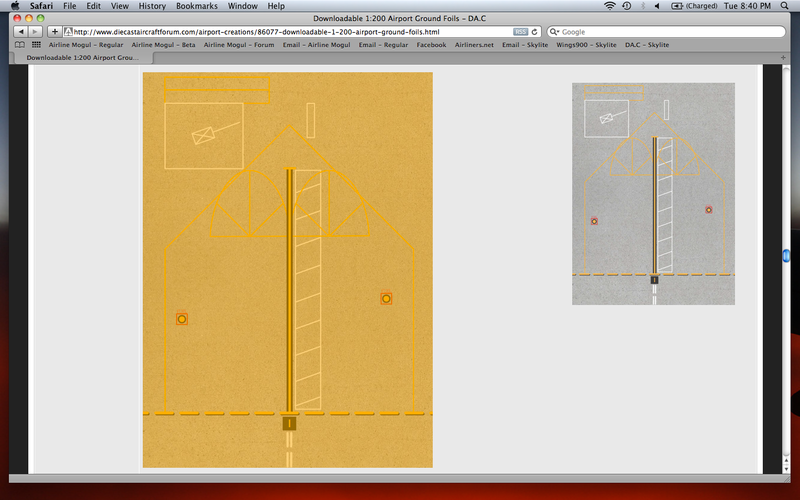Open the bookmarks book icon
Viewport: 800px width, 500px height.
click(21, 45)
